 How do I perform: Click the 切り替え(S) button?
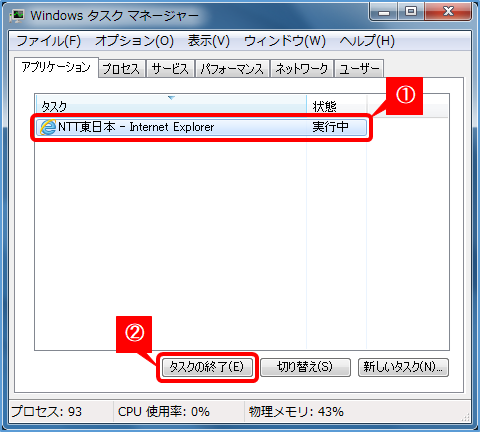coord(305,367)
